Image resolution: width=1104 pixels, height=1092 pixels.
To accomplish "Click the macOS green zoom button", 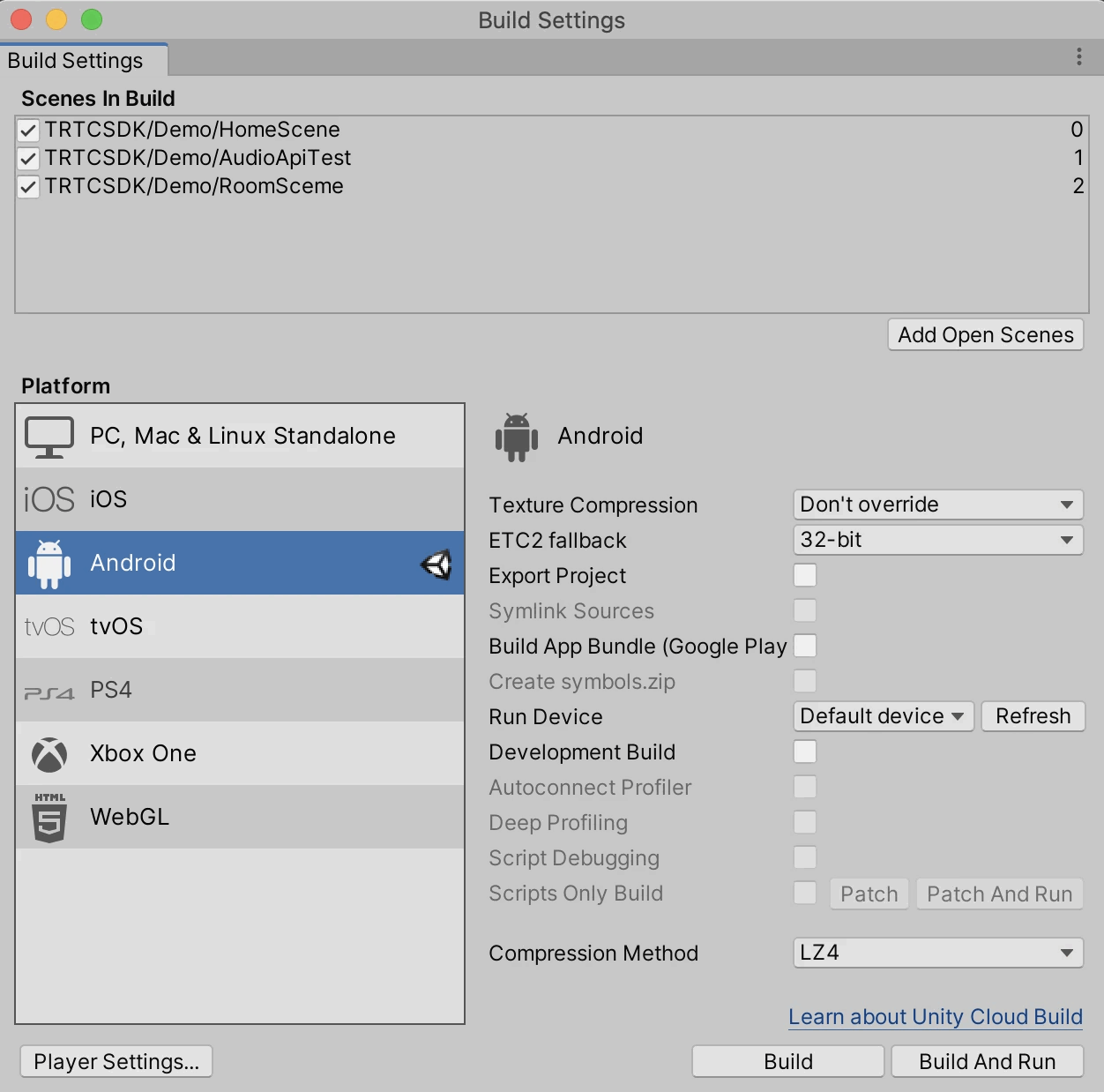I will pos(92,19).
